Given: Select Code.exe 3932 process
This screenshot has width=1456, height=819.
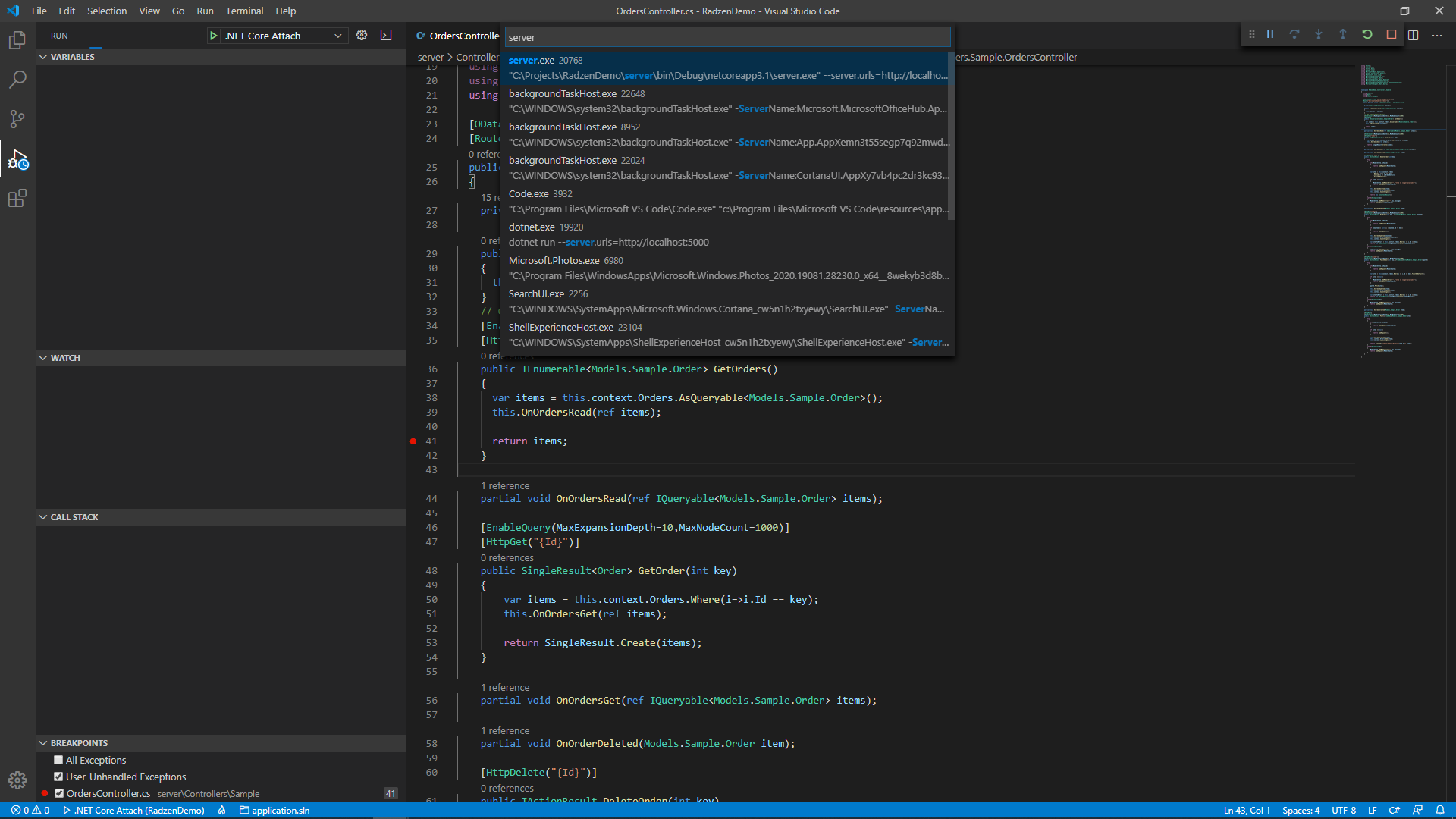Looking at the screenshot, I should [x=724, y=201].
